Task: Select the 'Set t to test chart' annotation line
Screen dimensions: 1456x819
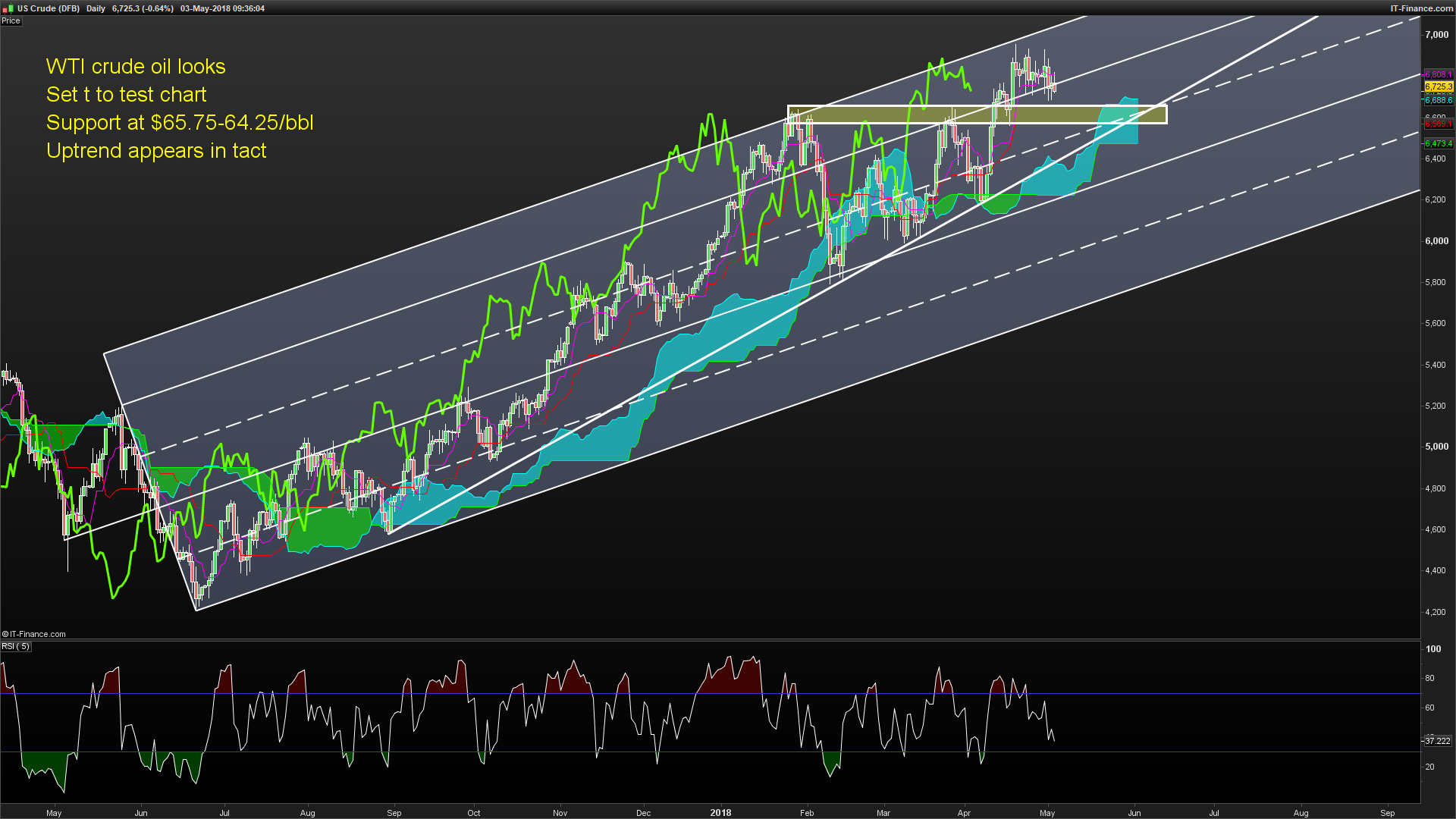Action: tap(126, 95)
